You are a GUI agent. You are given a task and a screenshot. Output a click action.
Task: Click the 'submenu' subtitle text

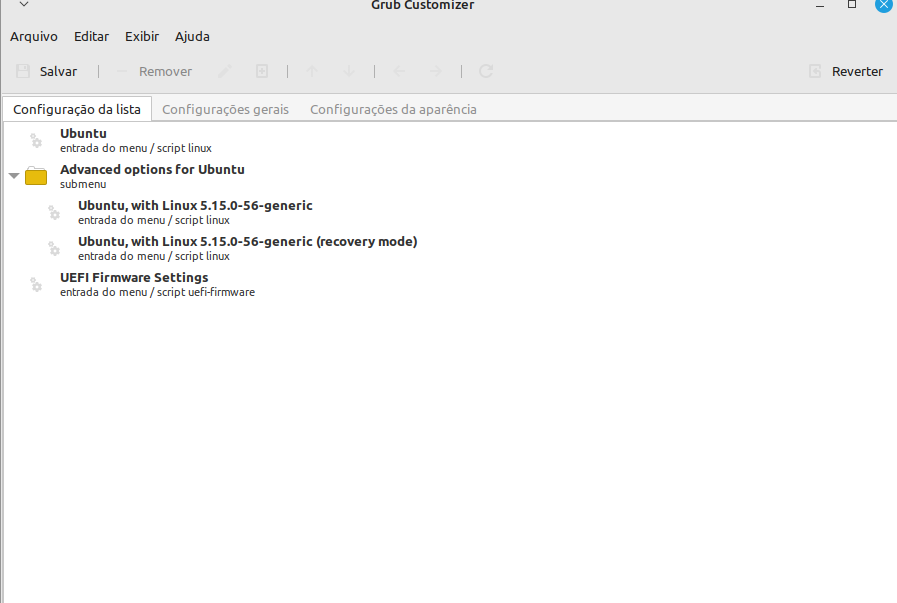[x=83, y=184]
